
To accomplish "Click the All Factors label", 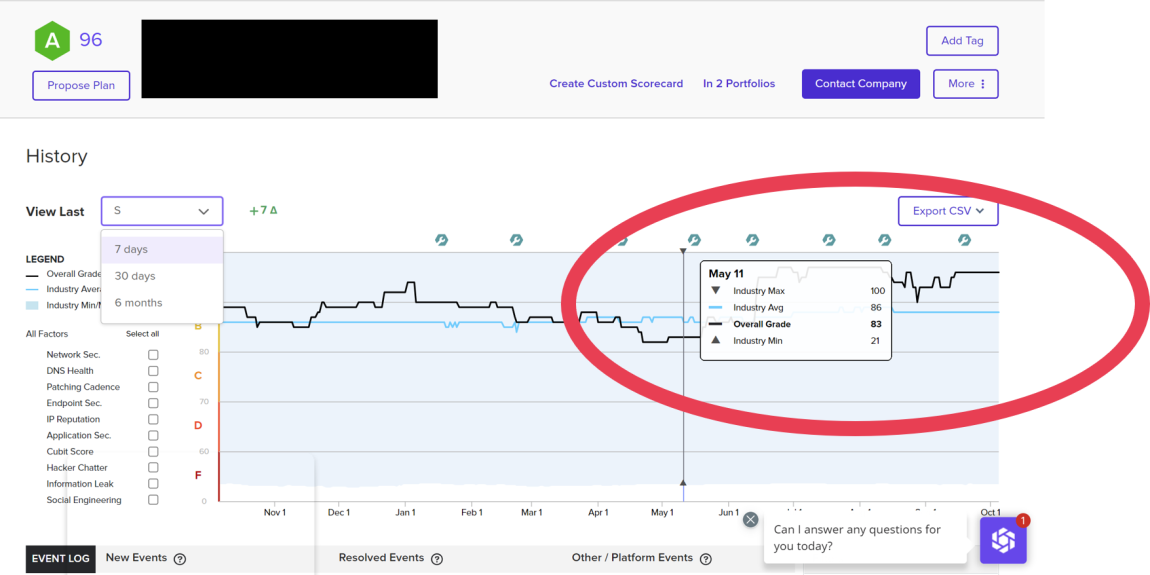I will point(47,334).
